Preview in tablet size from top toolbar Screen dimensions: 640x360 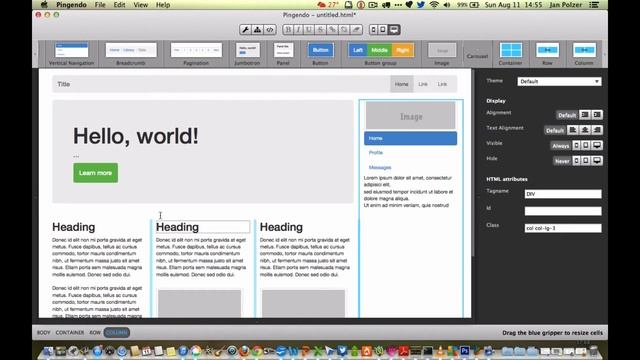[x=383, y=29]
